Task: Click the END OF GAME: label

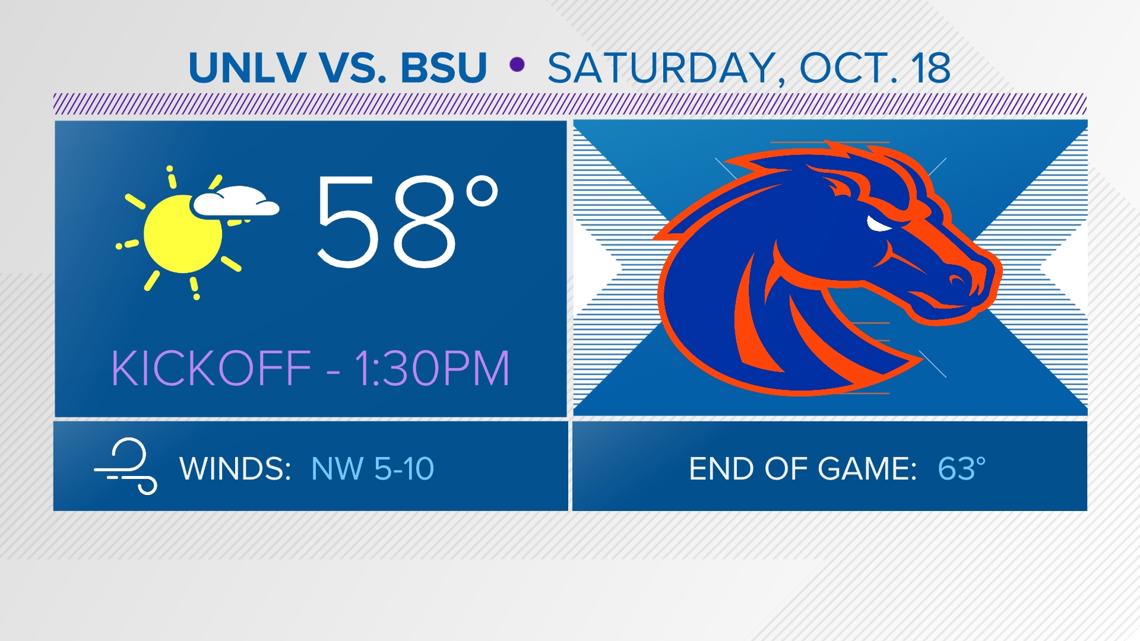Action: [x=802, y=468]
